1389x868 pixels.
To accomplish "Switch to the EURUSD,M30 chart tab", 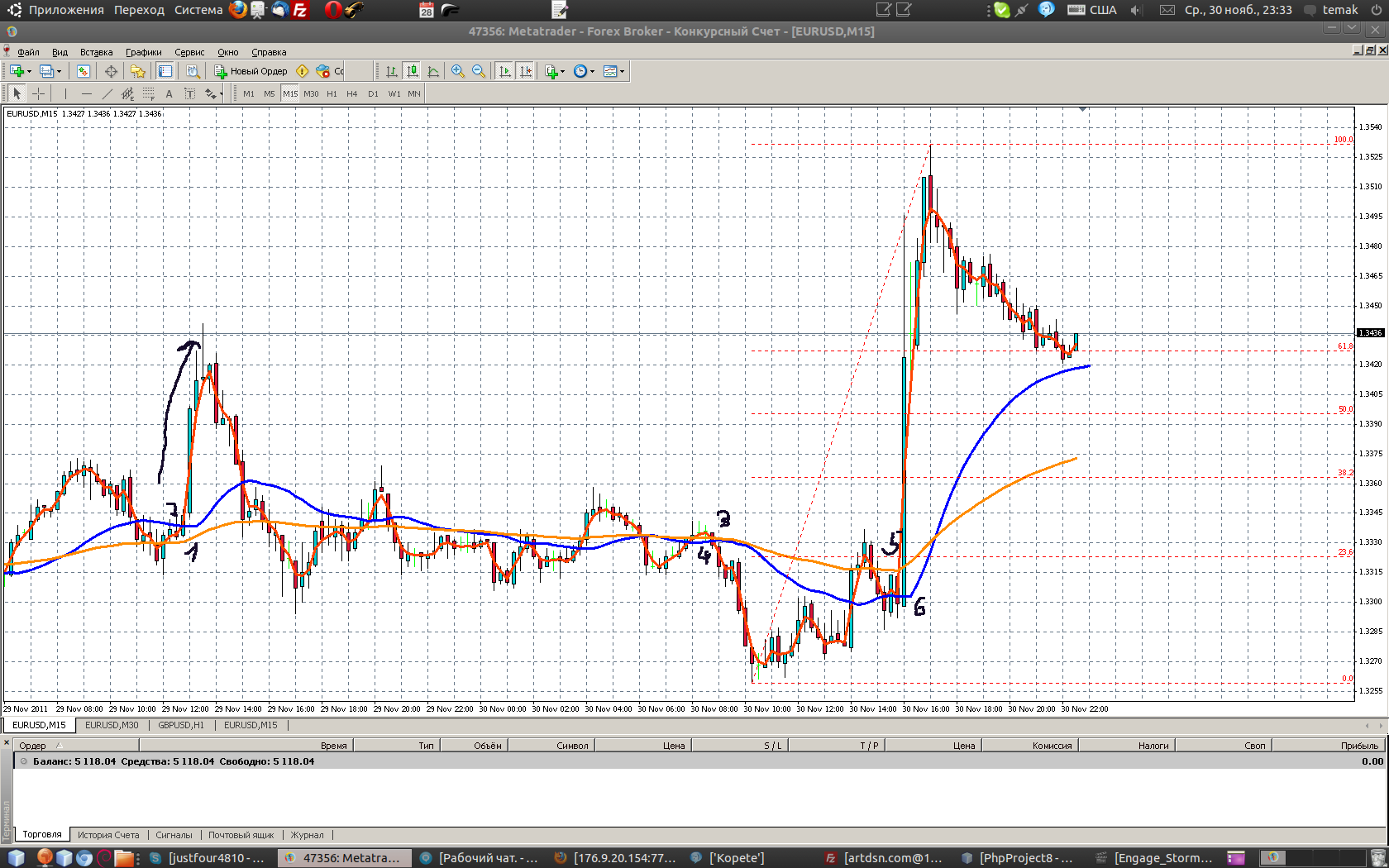I will tap(112, 725).
